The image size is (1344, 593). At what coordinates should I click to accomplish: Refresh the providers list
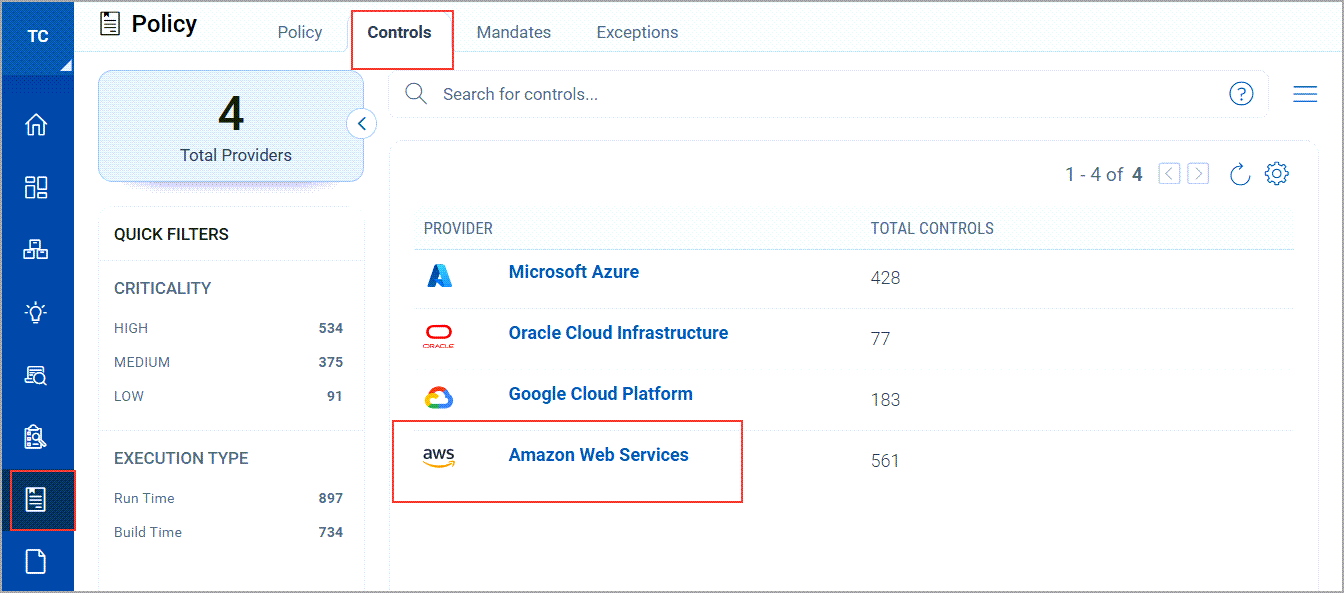click(x=1240, y=174)
